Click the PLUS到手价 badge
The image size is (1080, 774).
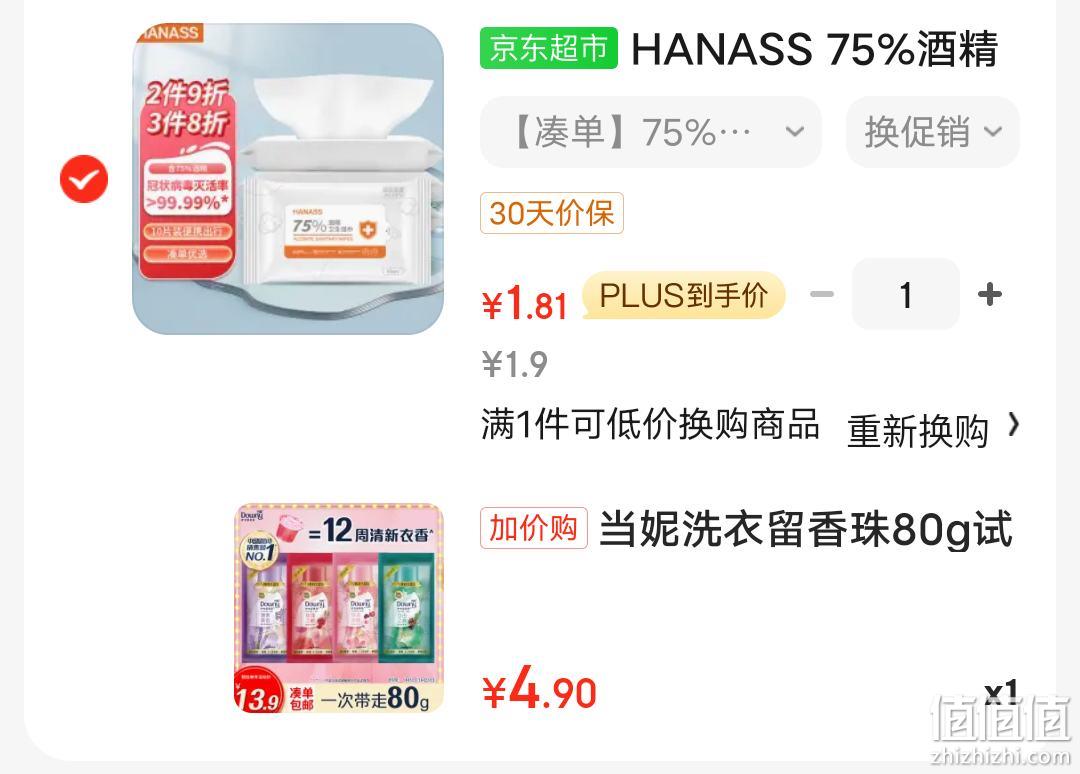(x=684, y=295)
